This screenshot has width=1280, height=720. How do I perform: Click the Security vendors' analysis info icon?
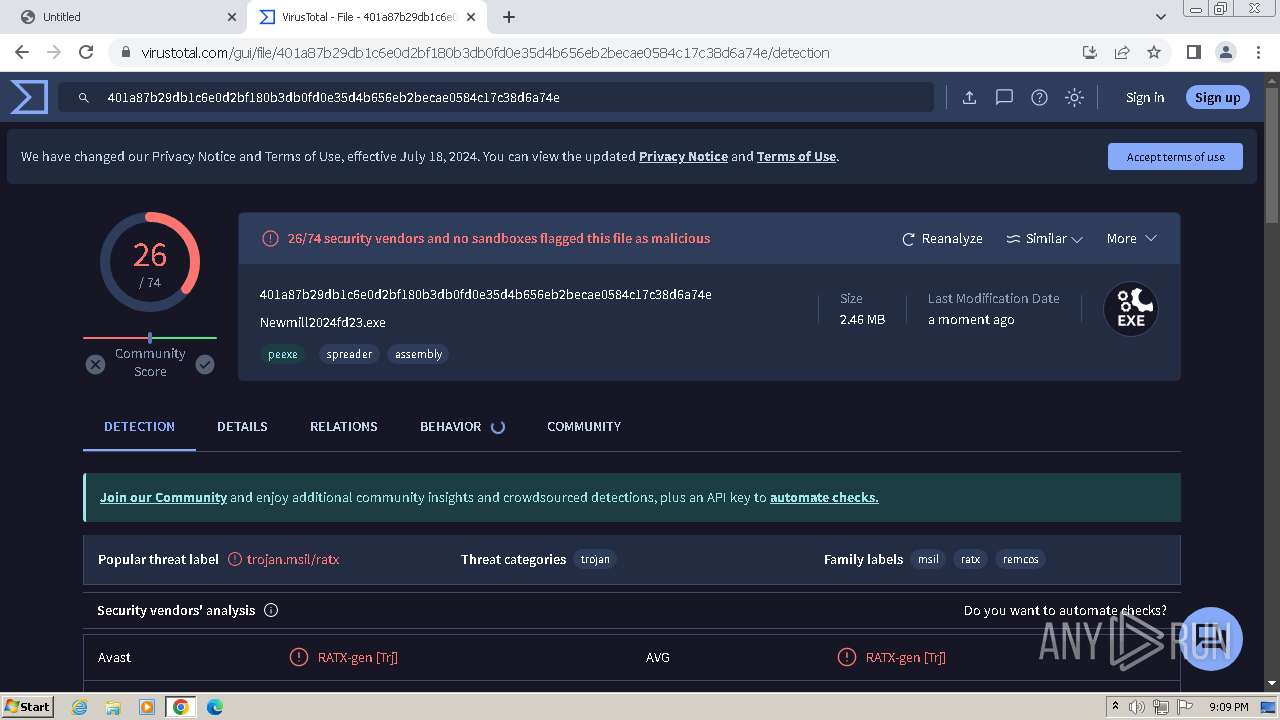pos(271,610)
